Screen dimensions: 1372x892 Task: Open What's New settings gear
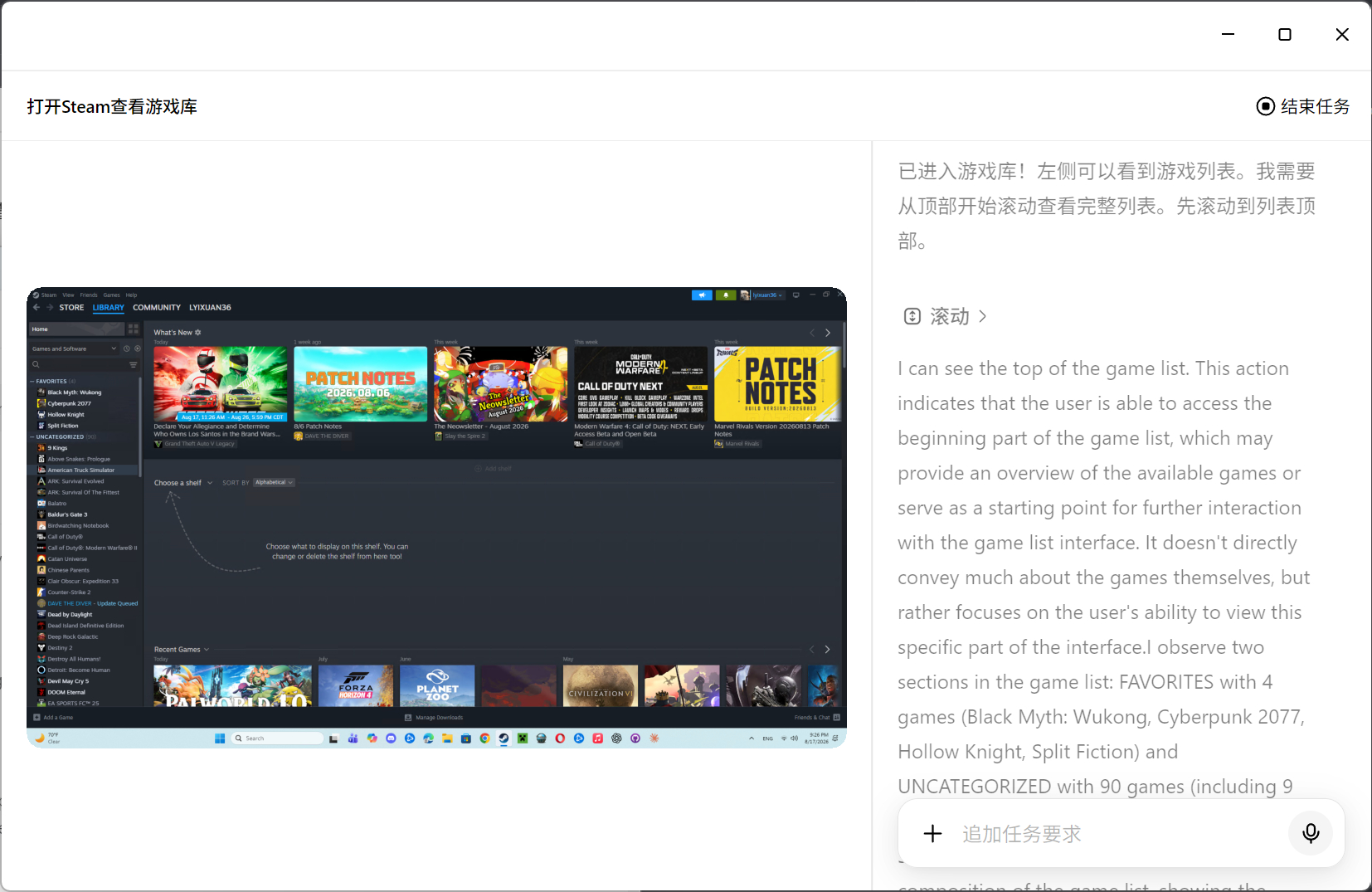(x=197, y=332)
